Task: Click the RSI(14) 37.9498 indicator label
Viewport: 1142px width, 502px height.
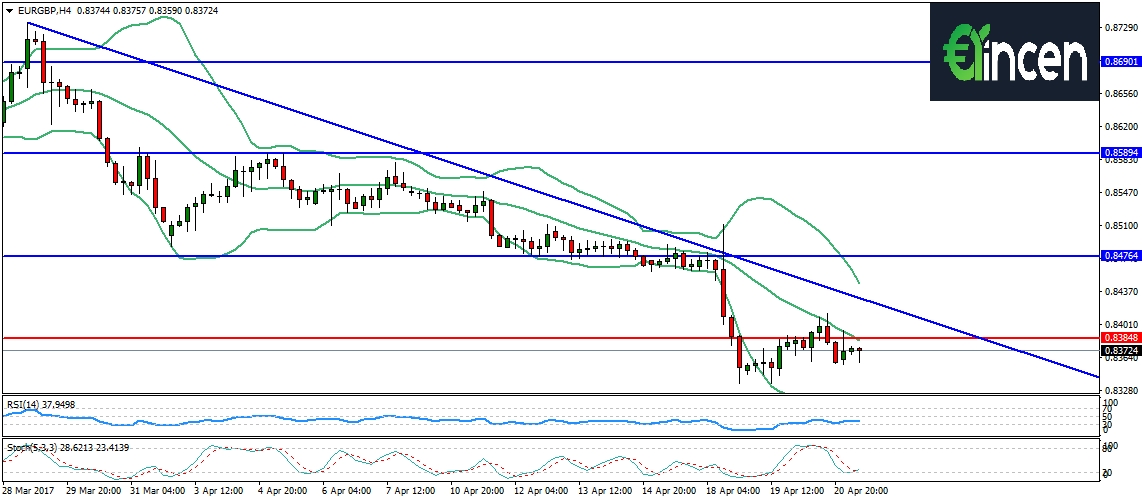Action: coord(41,404)
